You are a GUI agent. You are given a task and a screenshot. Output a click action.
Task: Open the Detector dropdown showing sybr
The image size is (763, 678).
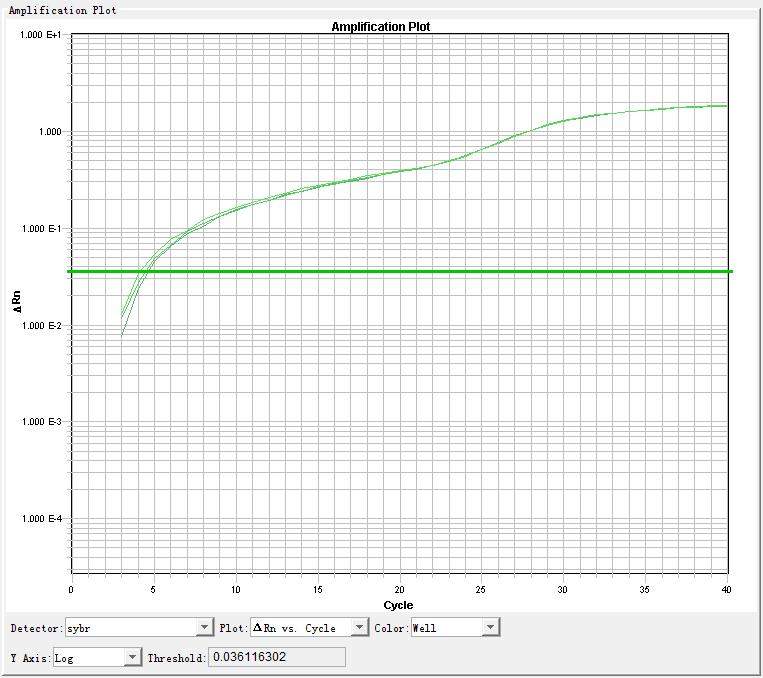point(139,627)
